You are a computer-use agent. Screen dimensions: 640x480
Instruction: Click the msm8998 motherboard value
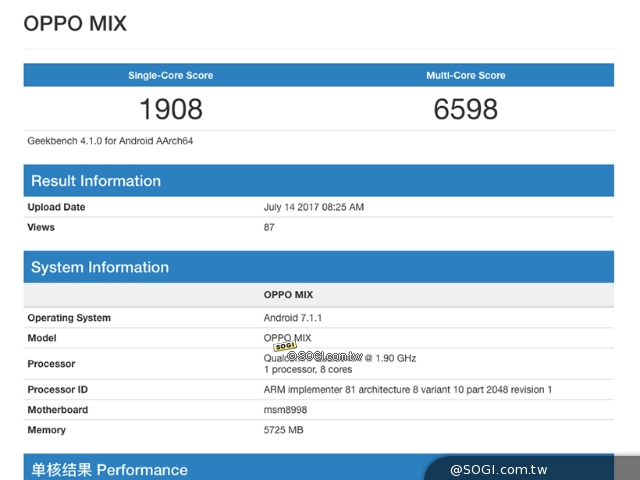(x=285, y=409)
